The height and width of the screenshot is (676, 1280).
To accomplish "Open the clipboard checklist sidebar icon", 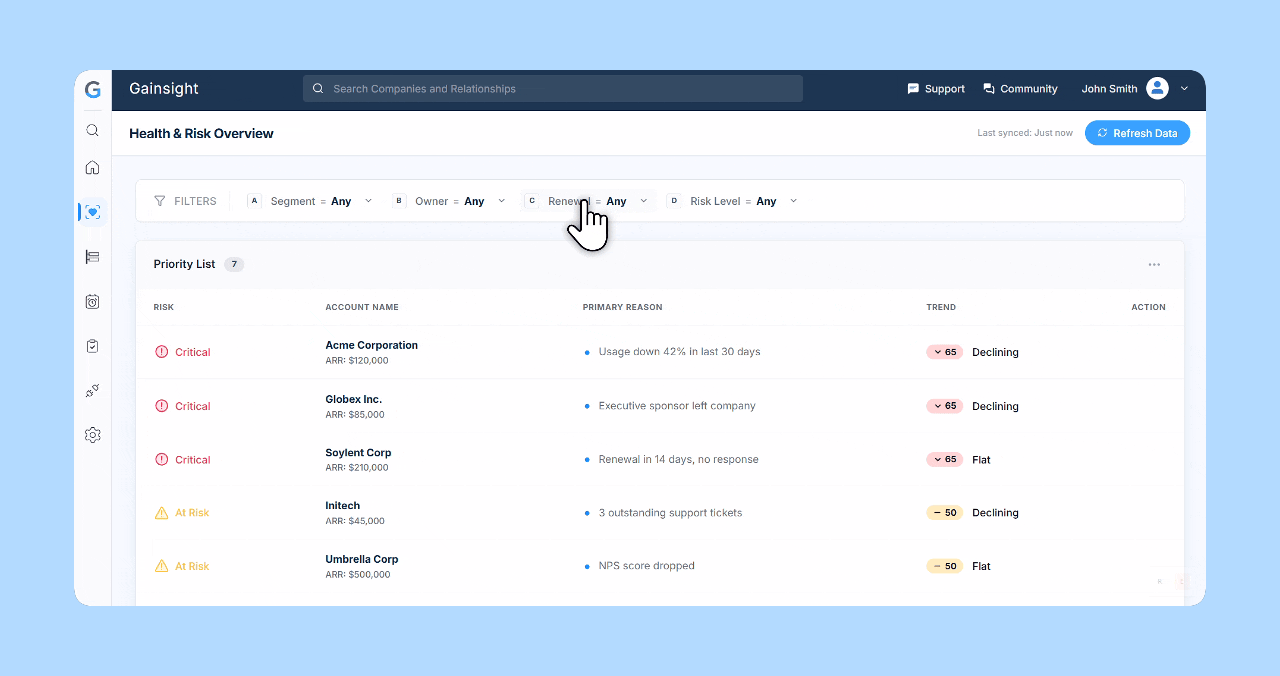I will tap(92, 345).
